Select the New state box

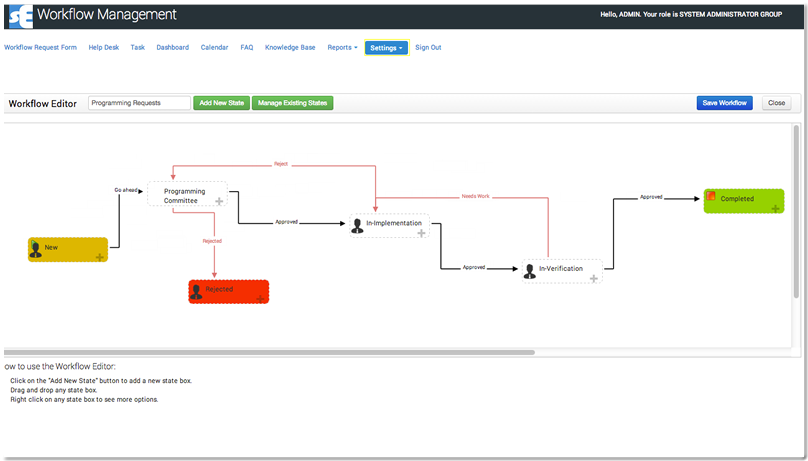click(x=68, y=249)
